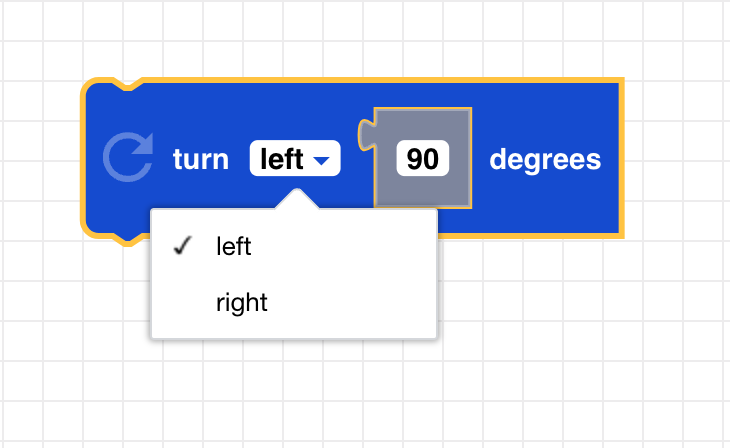This screenshot has width=730, height=448.
Task: Click blank space right of "right" in the menu
Action: tap(360, 302)
